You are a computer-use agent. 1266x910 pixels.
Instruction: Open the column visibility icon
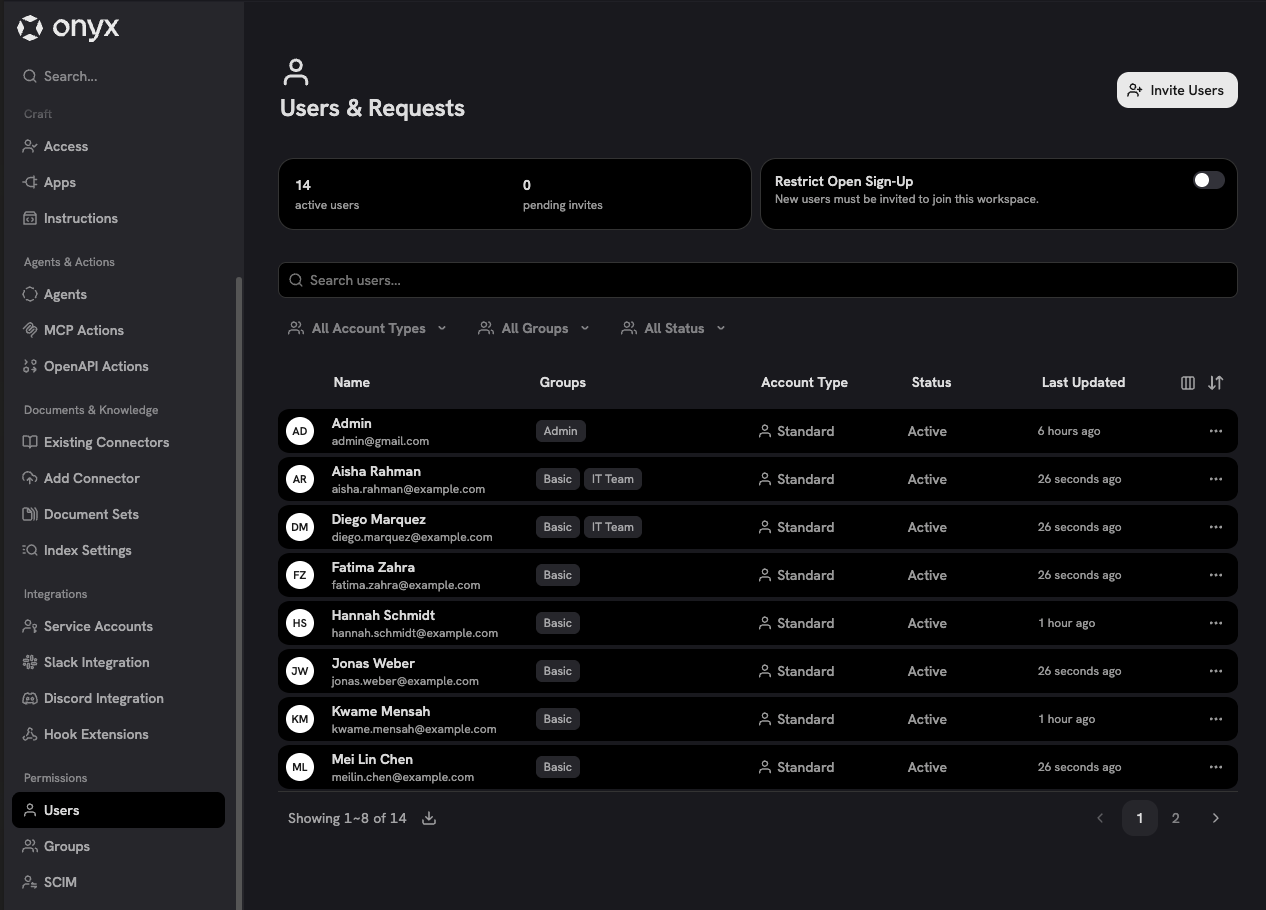1188,383
